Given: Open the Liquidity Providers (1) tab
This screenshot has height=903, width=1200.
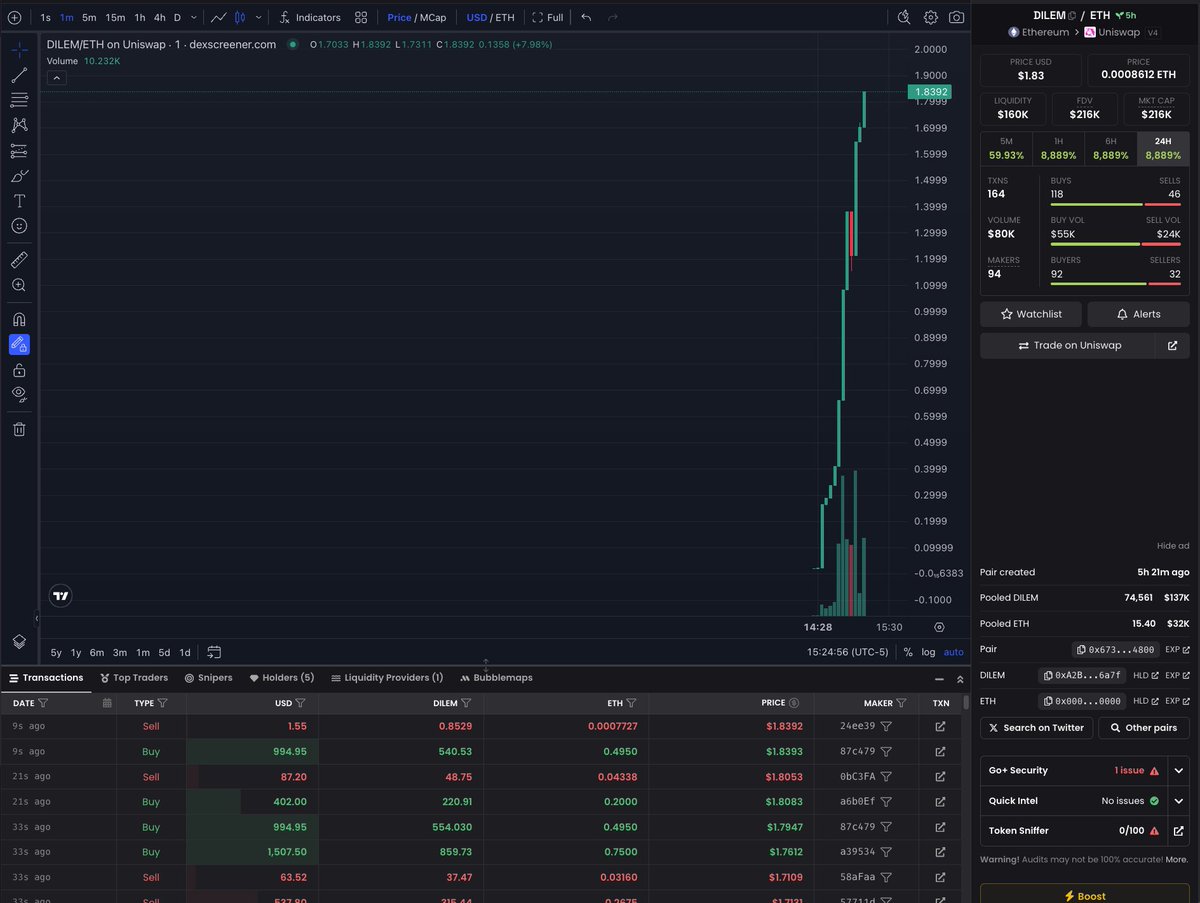Looking at the screenshot, I should tap(387, 677).
